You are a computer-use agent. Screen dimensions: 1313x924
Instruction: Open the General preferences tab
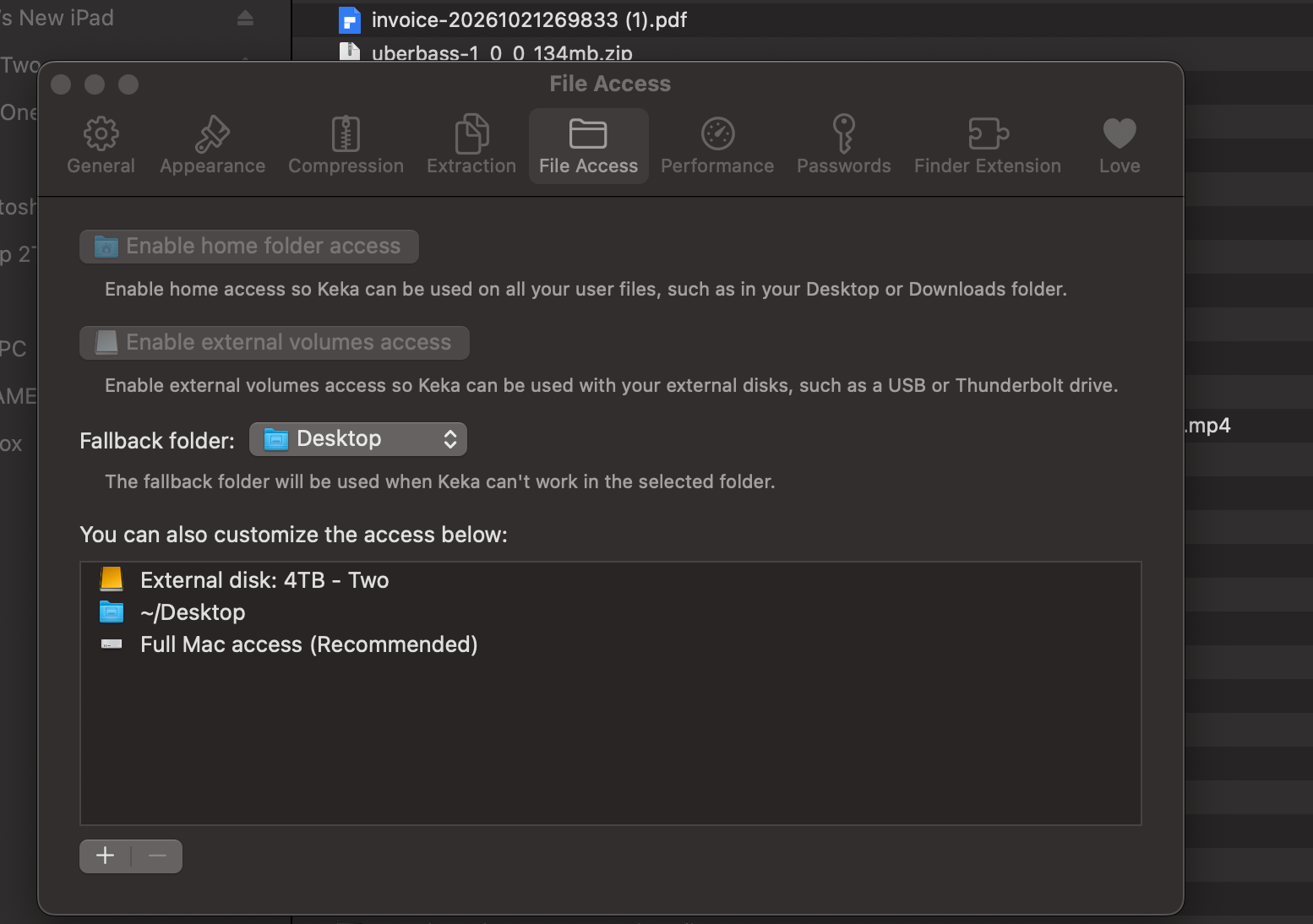101,145
